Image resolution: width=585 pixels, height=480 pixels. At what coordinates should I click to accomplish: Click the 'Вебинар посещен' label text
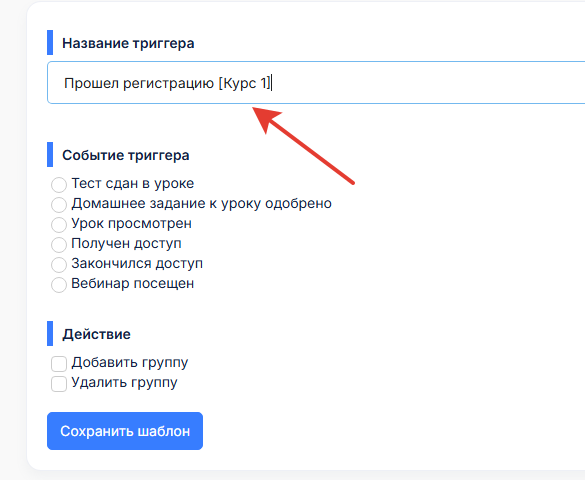click(x=133, y=283)
